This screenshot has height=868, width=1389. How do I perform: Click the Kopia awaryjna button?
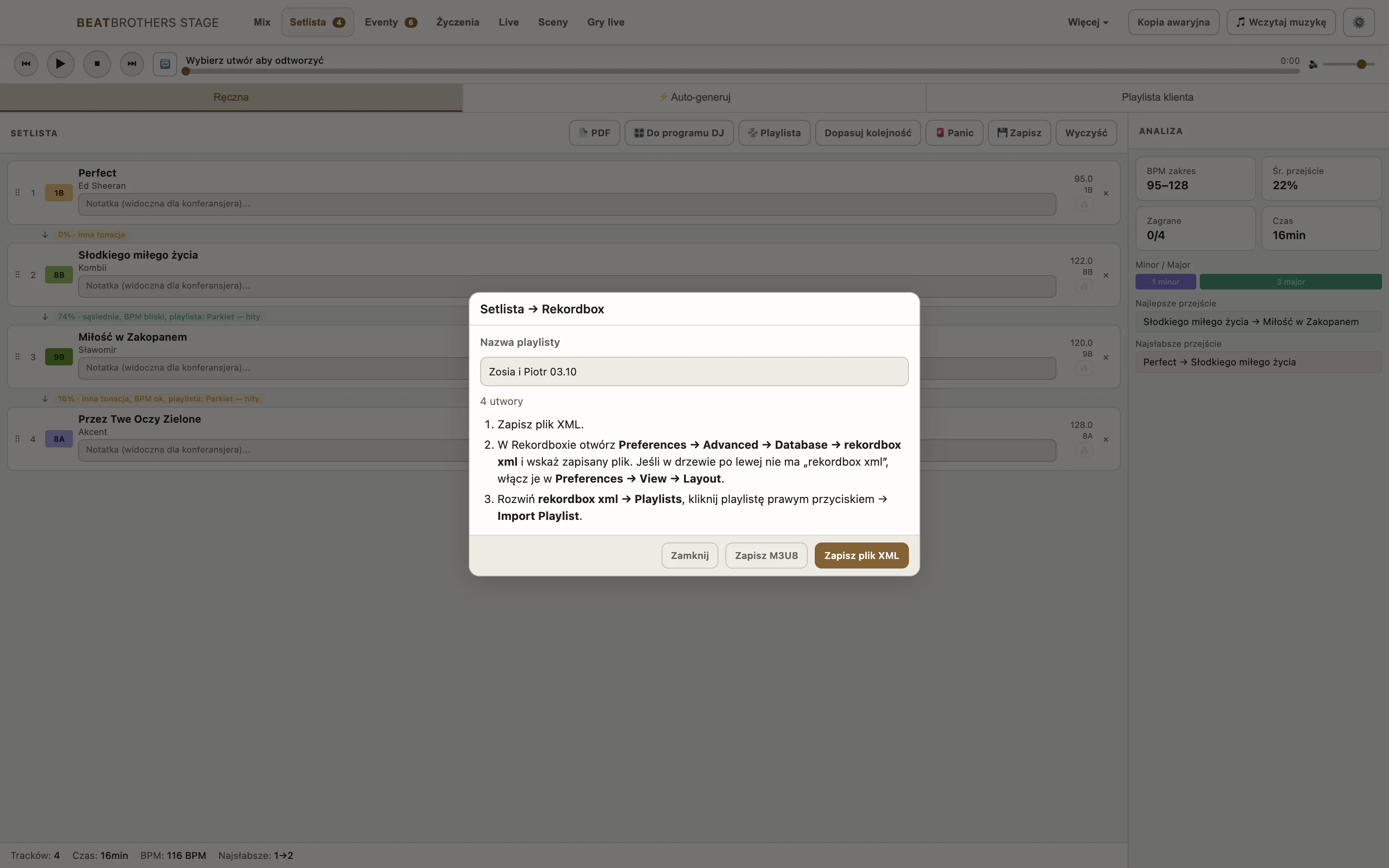click(1173, 23)
